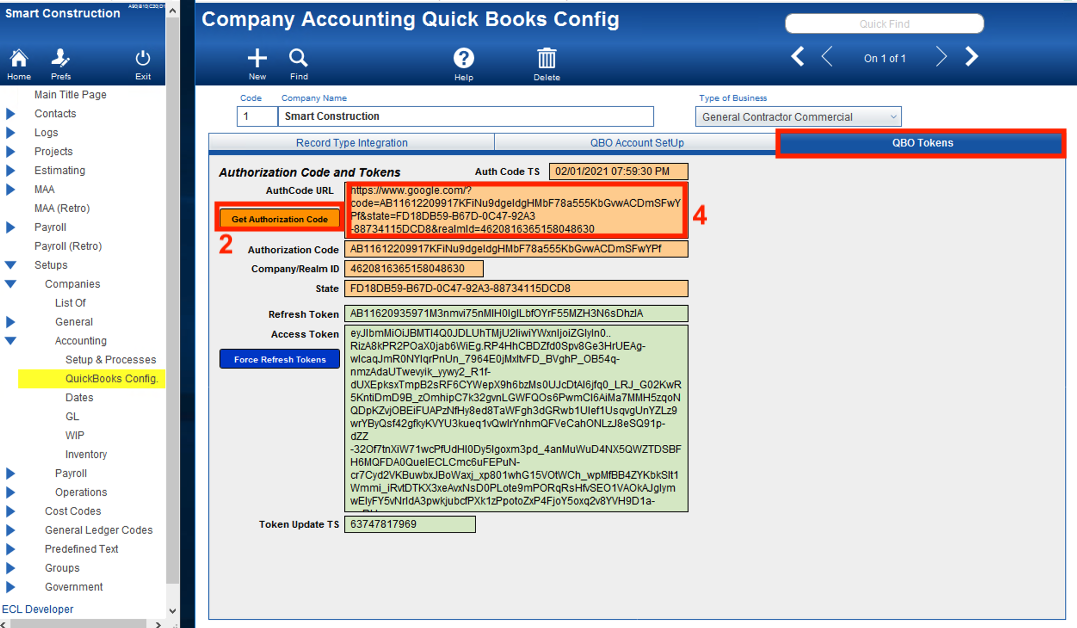Expand the Logs tree node

tap(10, 133)
